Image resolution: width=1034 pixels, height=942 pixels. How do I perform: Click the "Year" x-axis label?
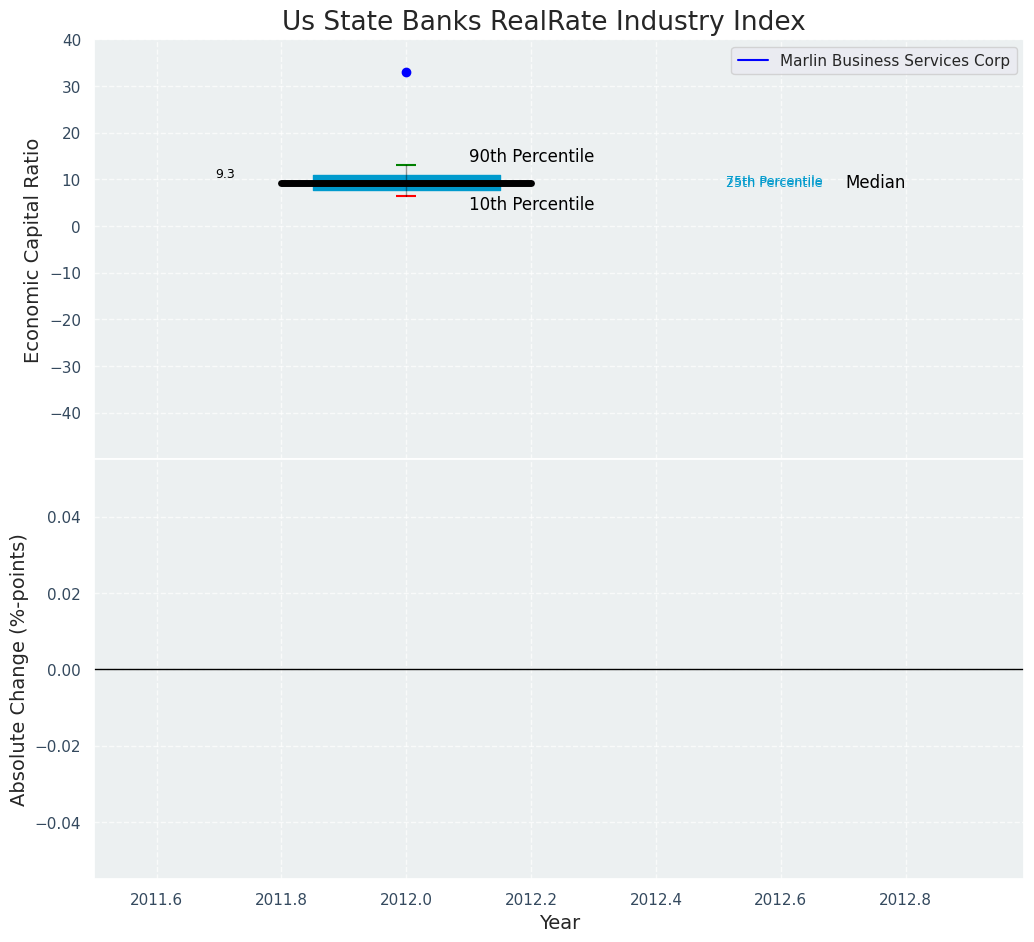coord(559,923)
